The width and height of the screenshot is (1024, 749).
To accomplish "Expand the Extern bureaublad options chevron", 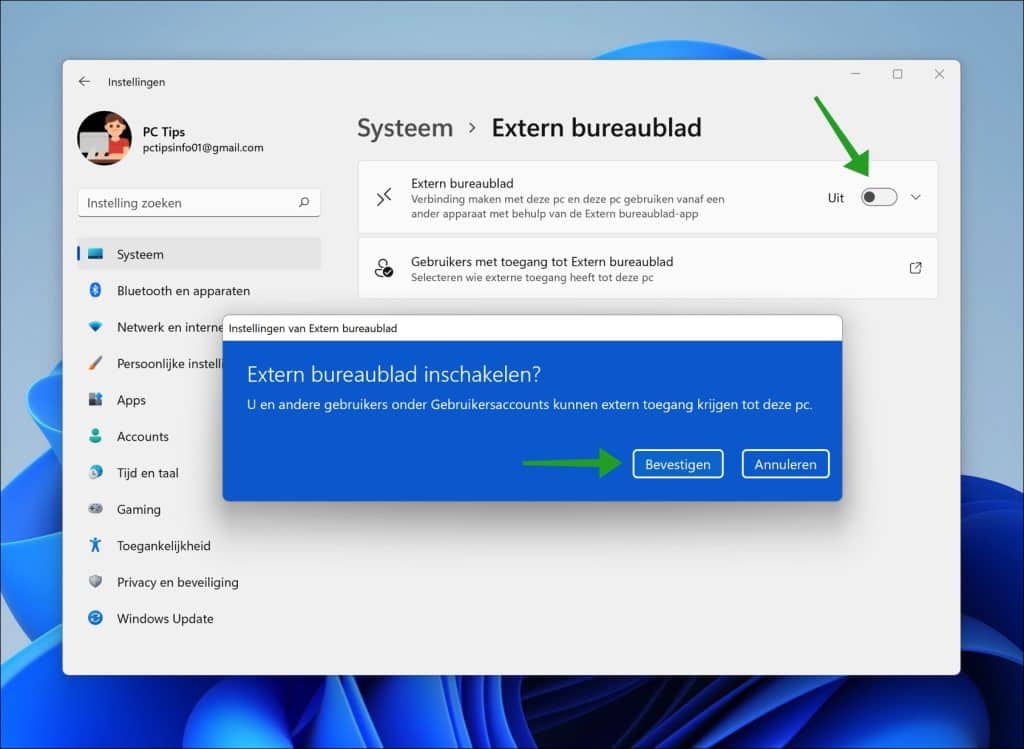I will point(916,197).
